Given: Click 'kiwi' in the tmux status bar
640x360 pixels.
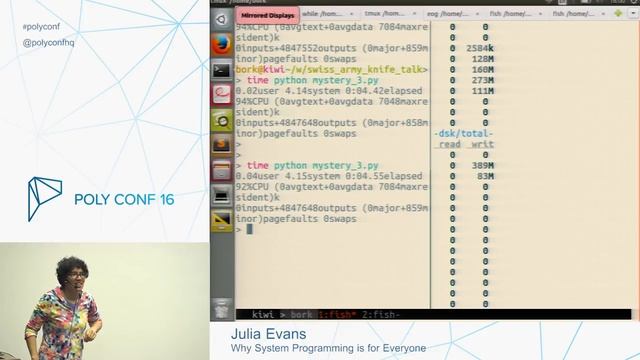Looking at the screenshot, I should [x=263, y=314].
